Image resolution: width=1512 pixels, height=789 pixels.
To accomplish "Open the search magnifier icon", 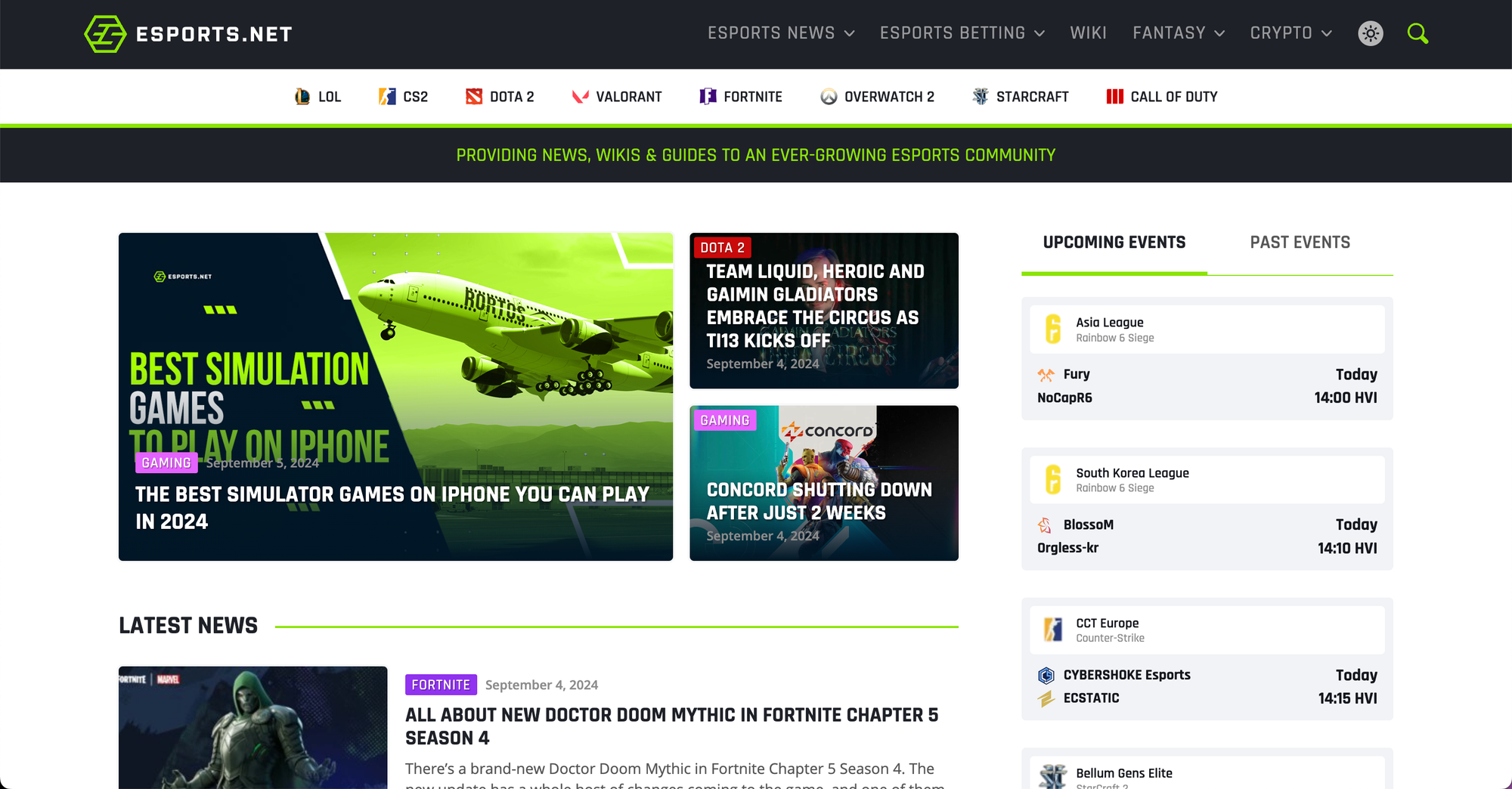I will coord(1417,33).
